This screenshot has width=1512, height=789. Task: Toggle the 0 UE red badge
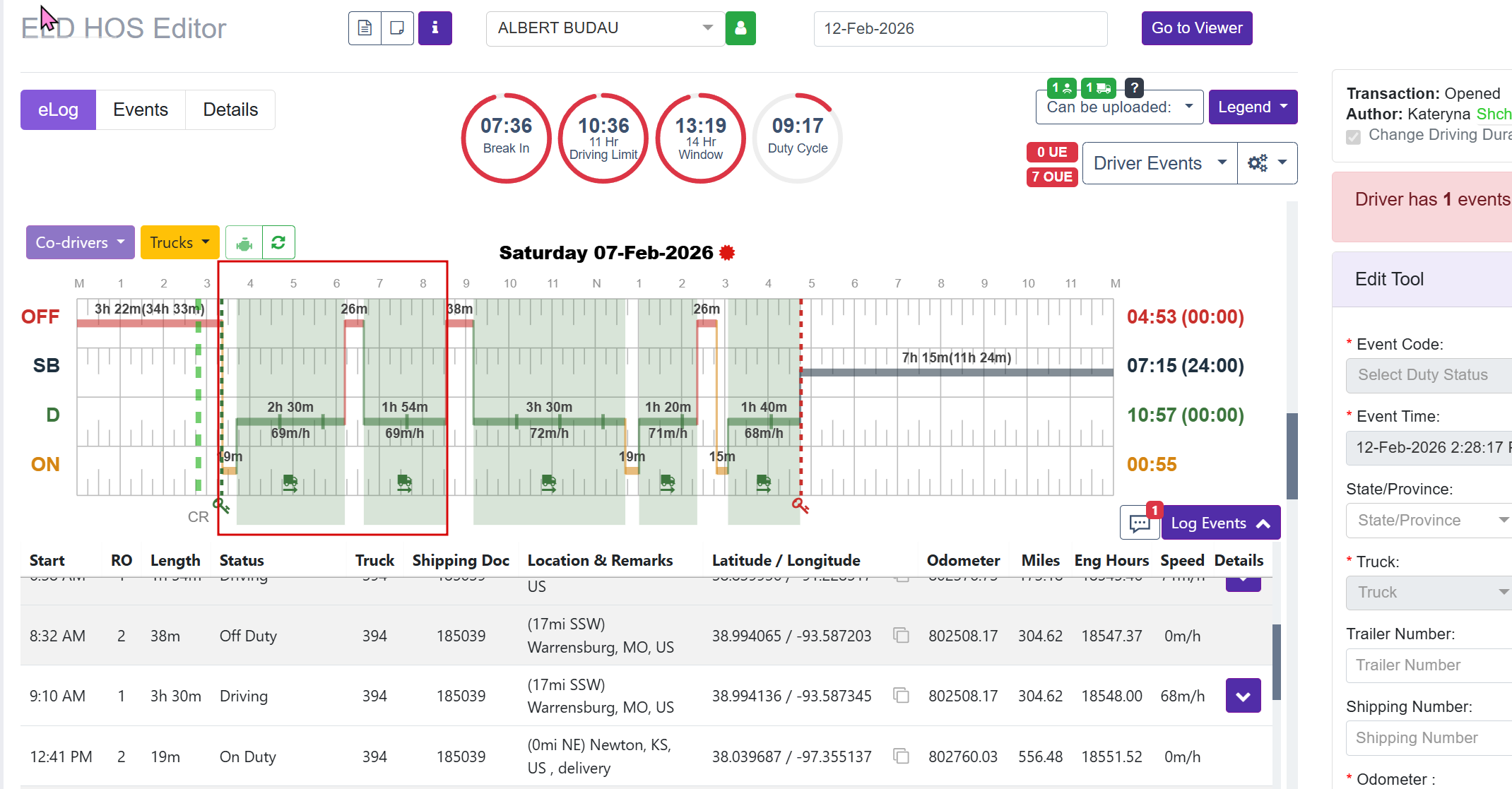click(x=1051, y=152)
